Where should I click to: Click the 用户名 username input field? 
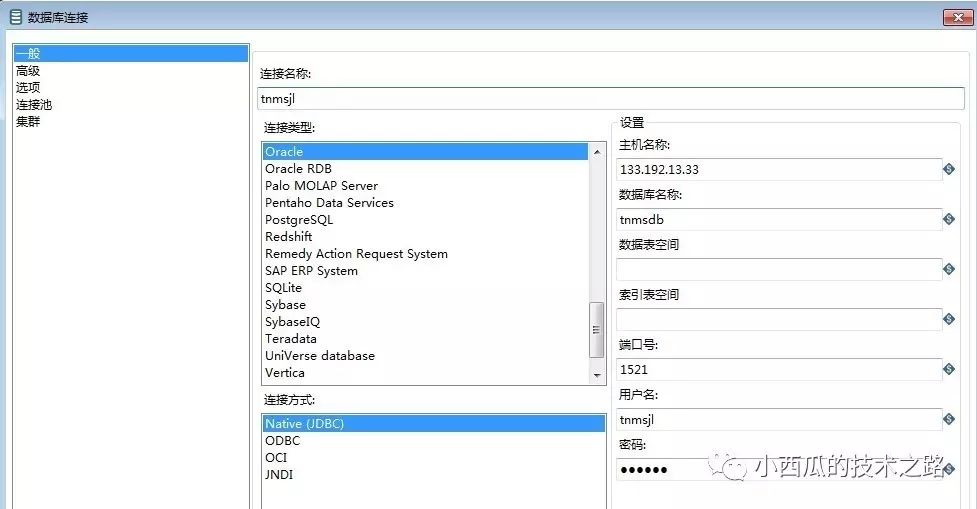(x=779, y=419)
